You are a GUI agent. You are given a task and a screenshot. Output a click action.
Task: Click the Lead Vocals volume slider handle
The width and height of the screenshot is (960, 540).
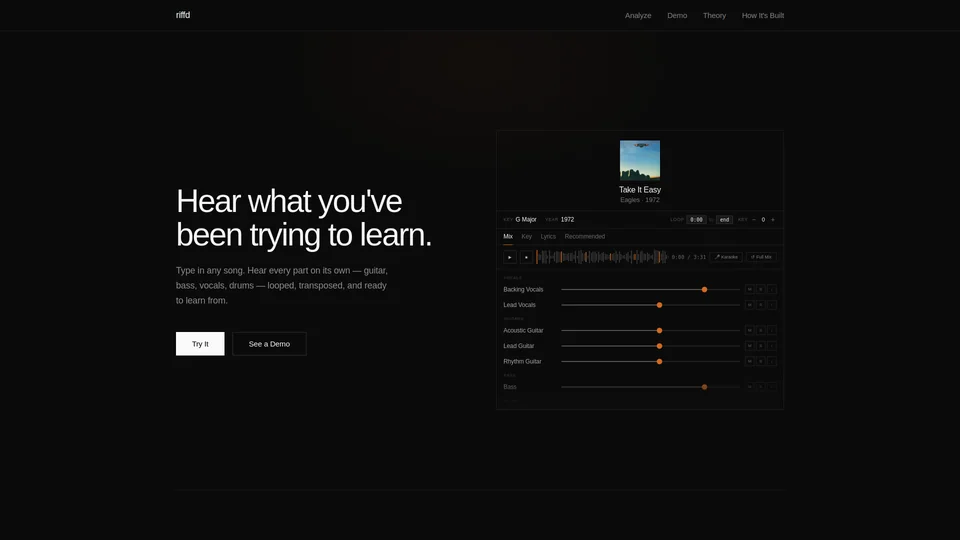(659, 305)
